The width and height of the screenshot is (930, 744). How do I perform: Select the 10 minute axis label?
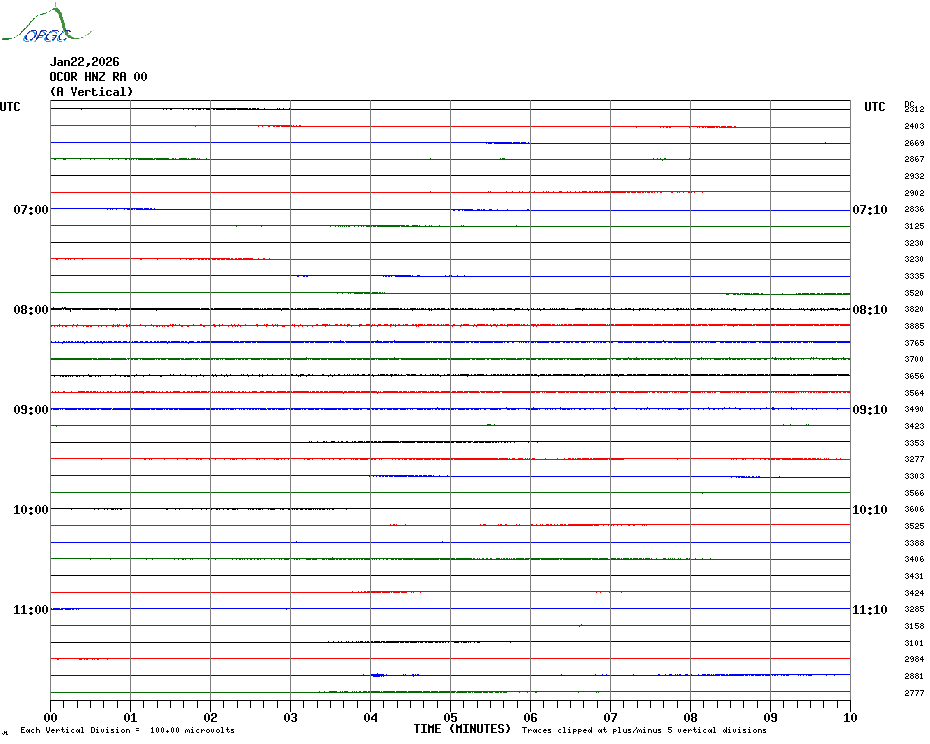coord(849,717)
